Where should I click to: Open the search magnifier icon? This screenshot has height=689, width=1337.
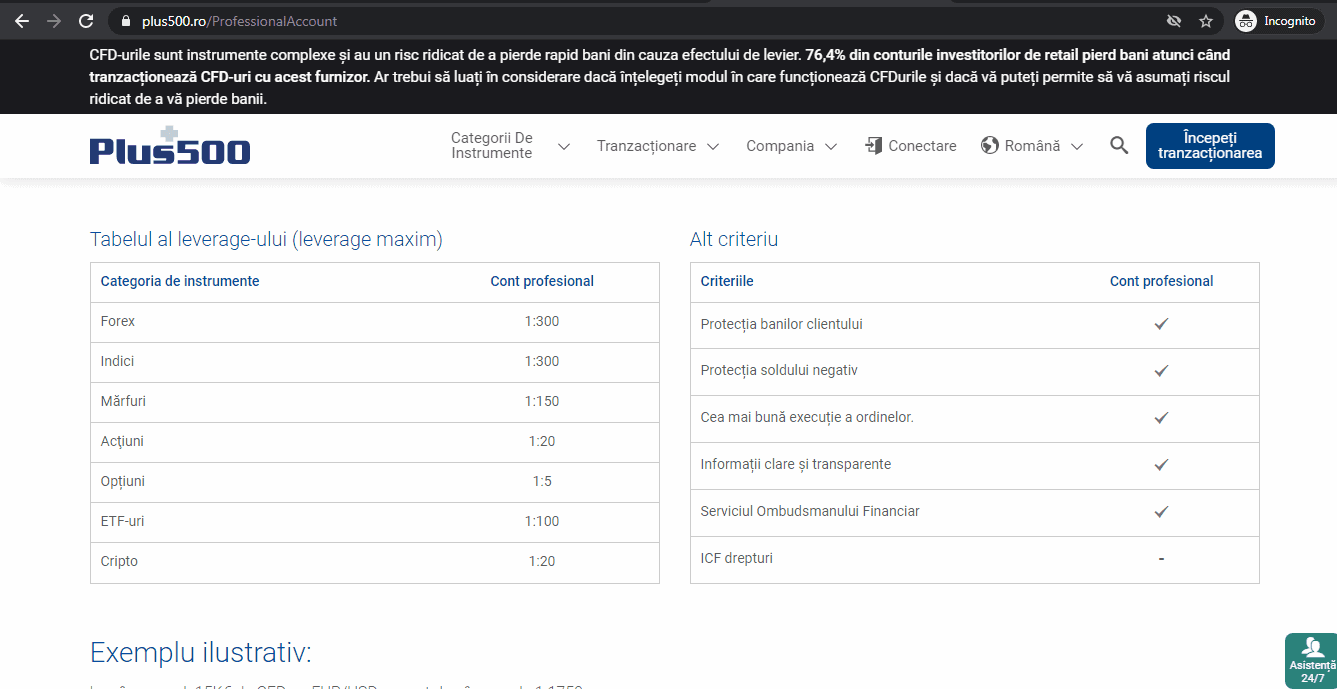1118,145
